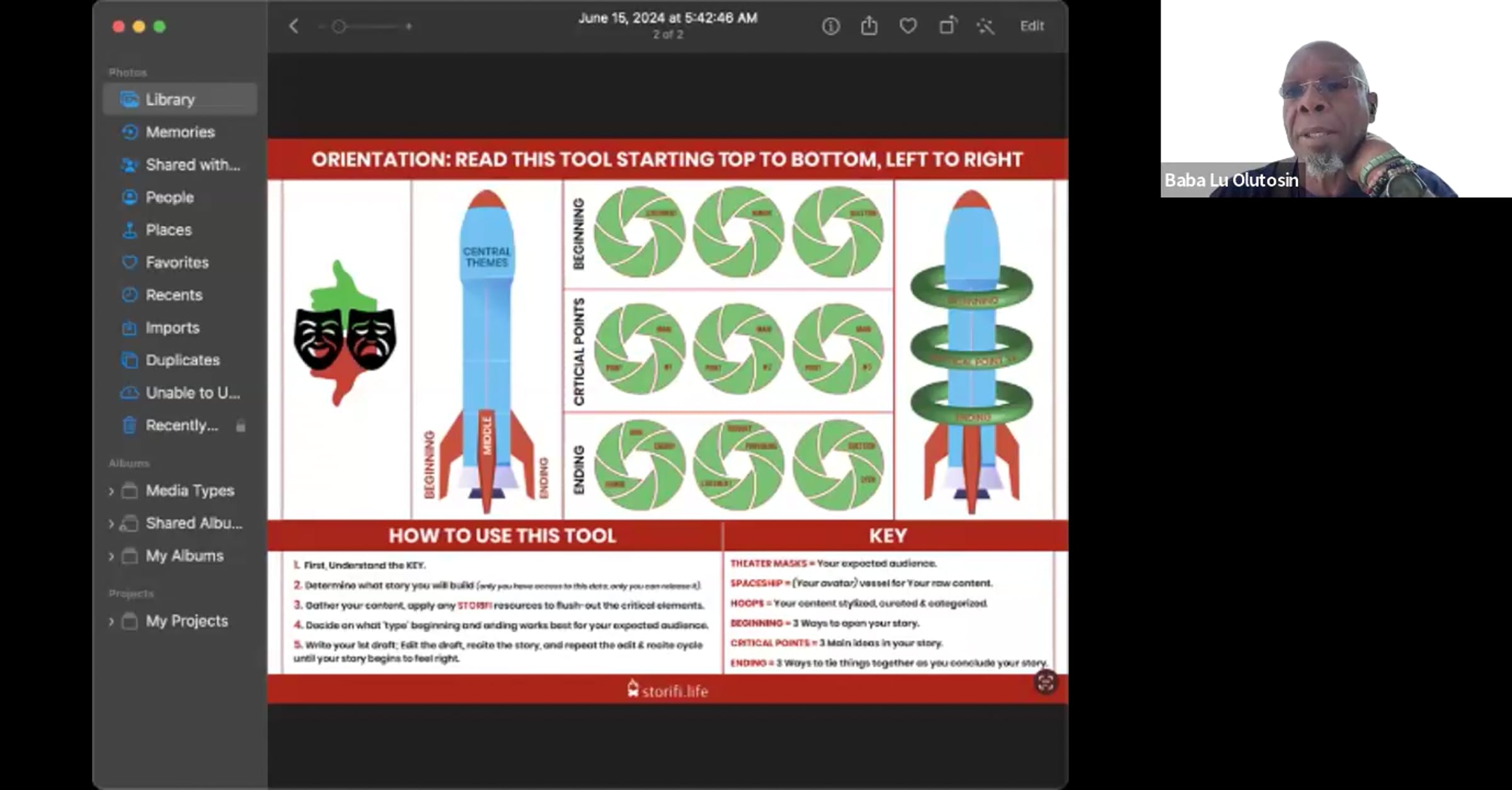
Task: Open Recently Deleted locked album
Action: pyautogui.click(x=181, y=426)
